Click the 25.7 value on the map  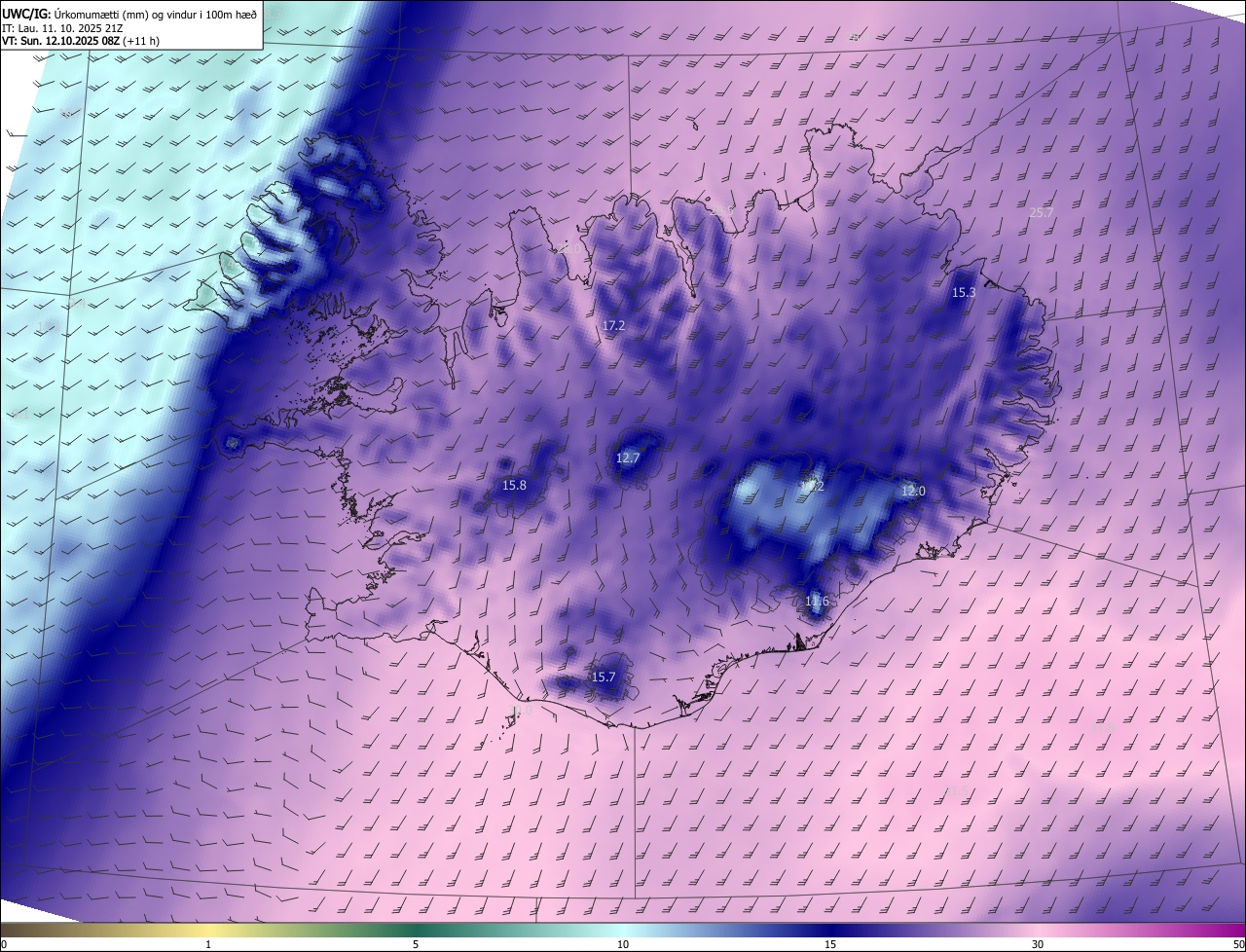tap(1042, 212)
